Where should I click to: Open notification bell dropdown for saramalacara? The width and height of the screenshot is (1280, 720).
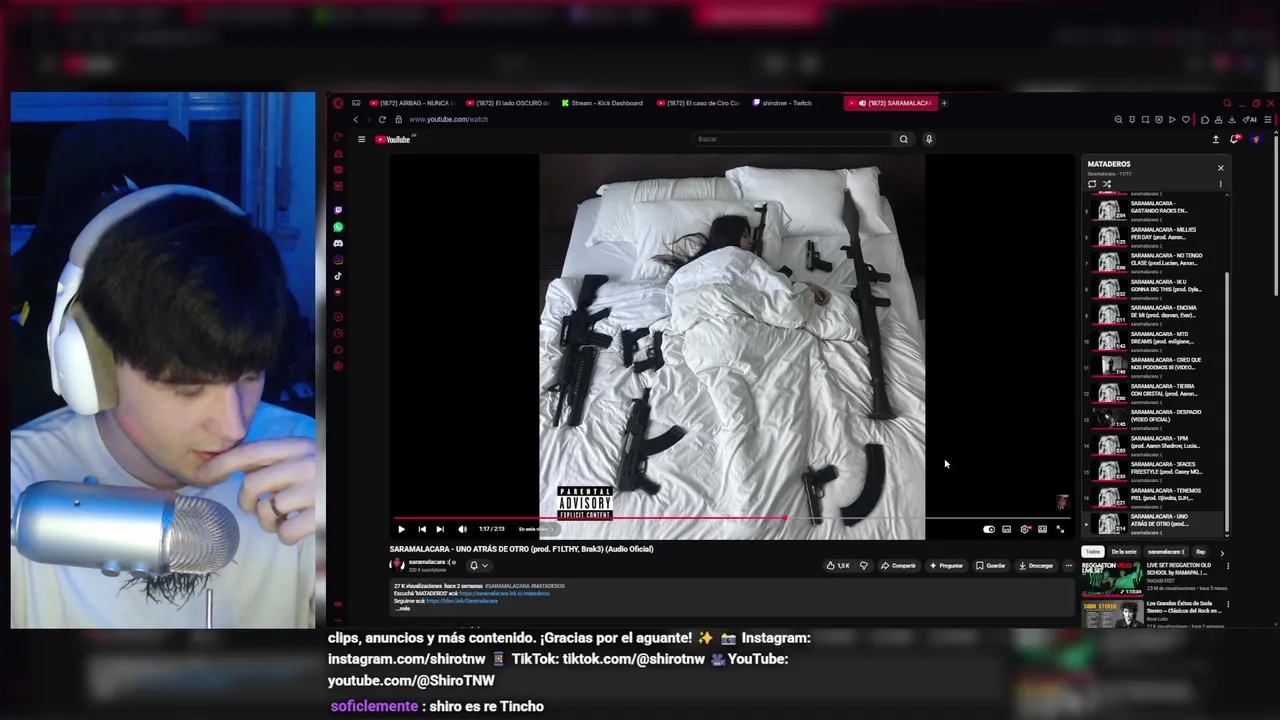point(478,565)
